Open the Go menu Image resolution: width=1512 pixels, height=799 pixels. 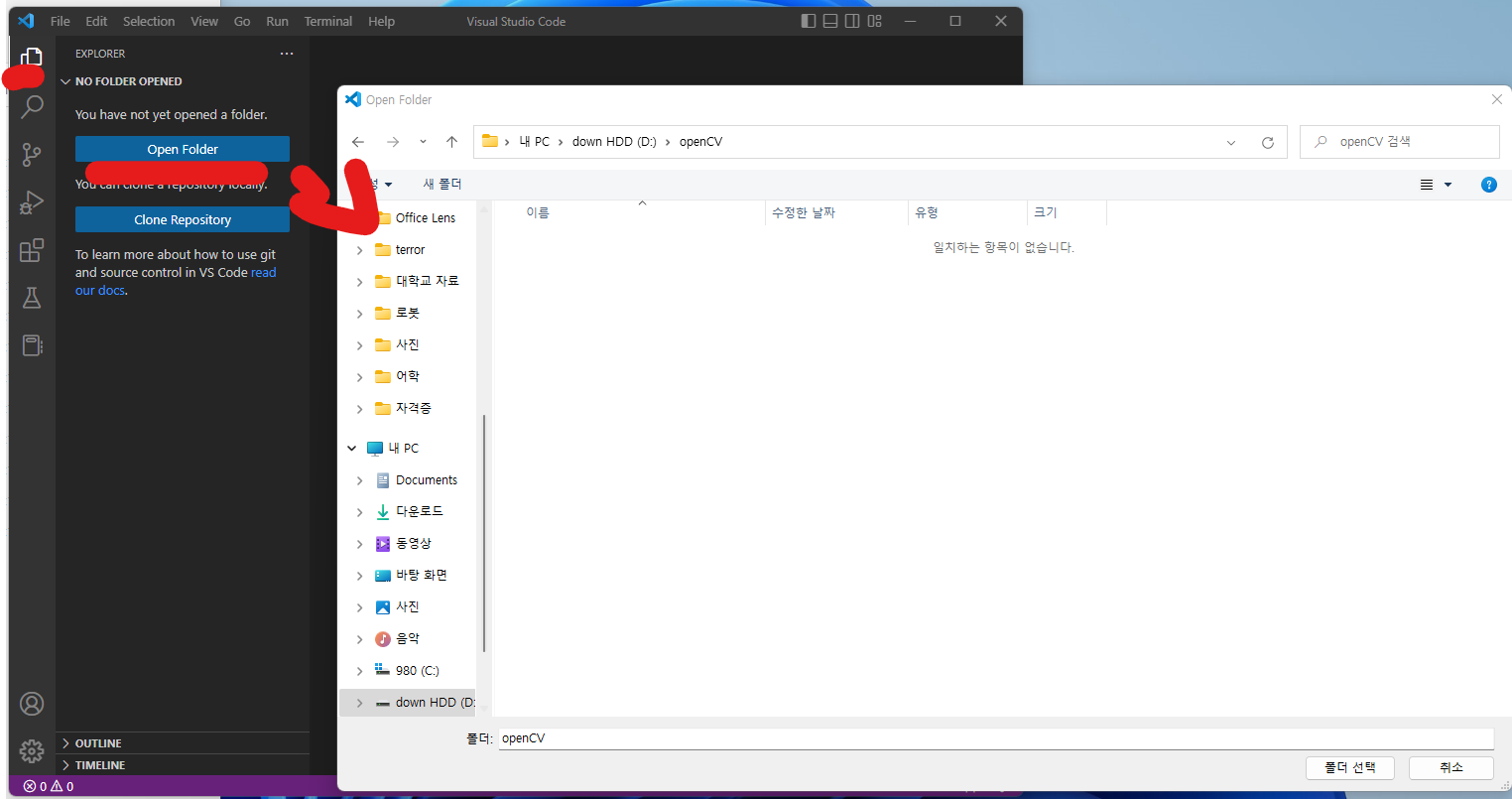point(242,21)
